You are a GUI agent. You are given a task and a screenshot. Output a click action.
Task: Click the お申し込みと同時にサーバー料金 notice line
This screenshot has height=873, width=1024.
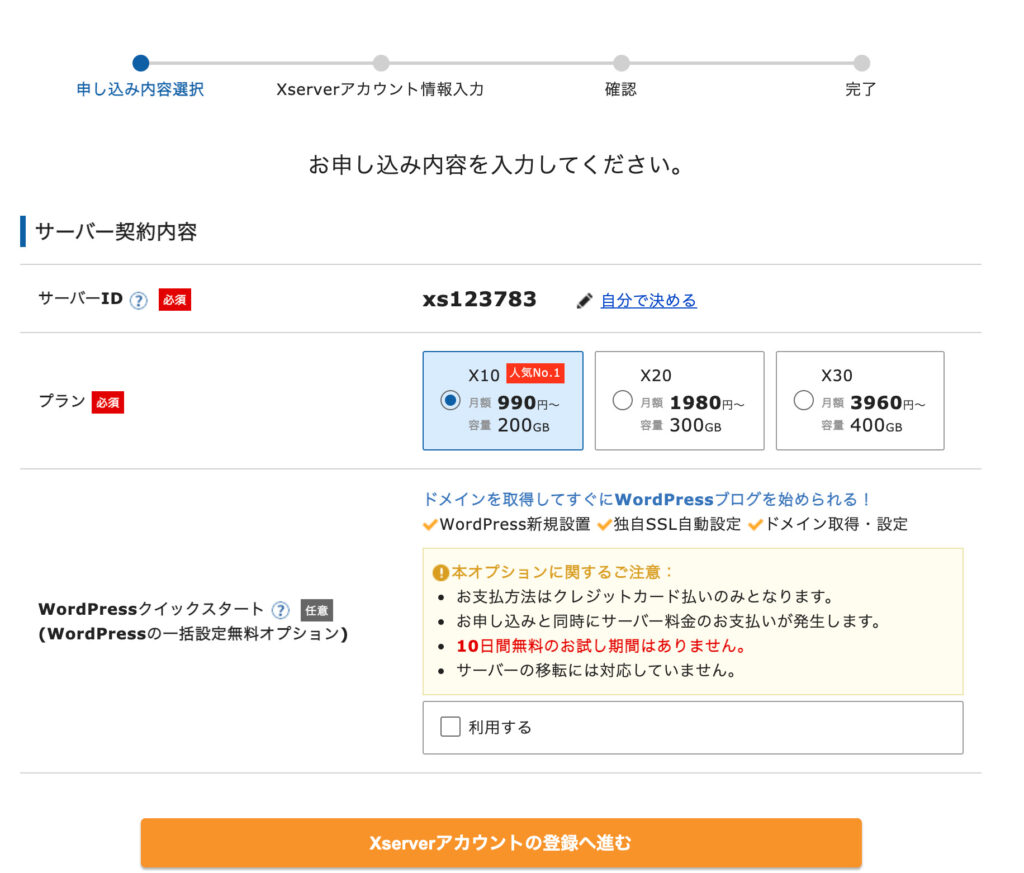click(669, 621)
